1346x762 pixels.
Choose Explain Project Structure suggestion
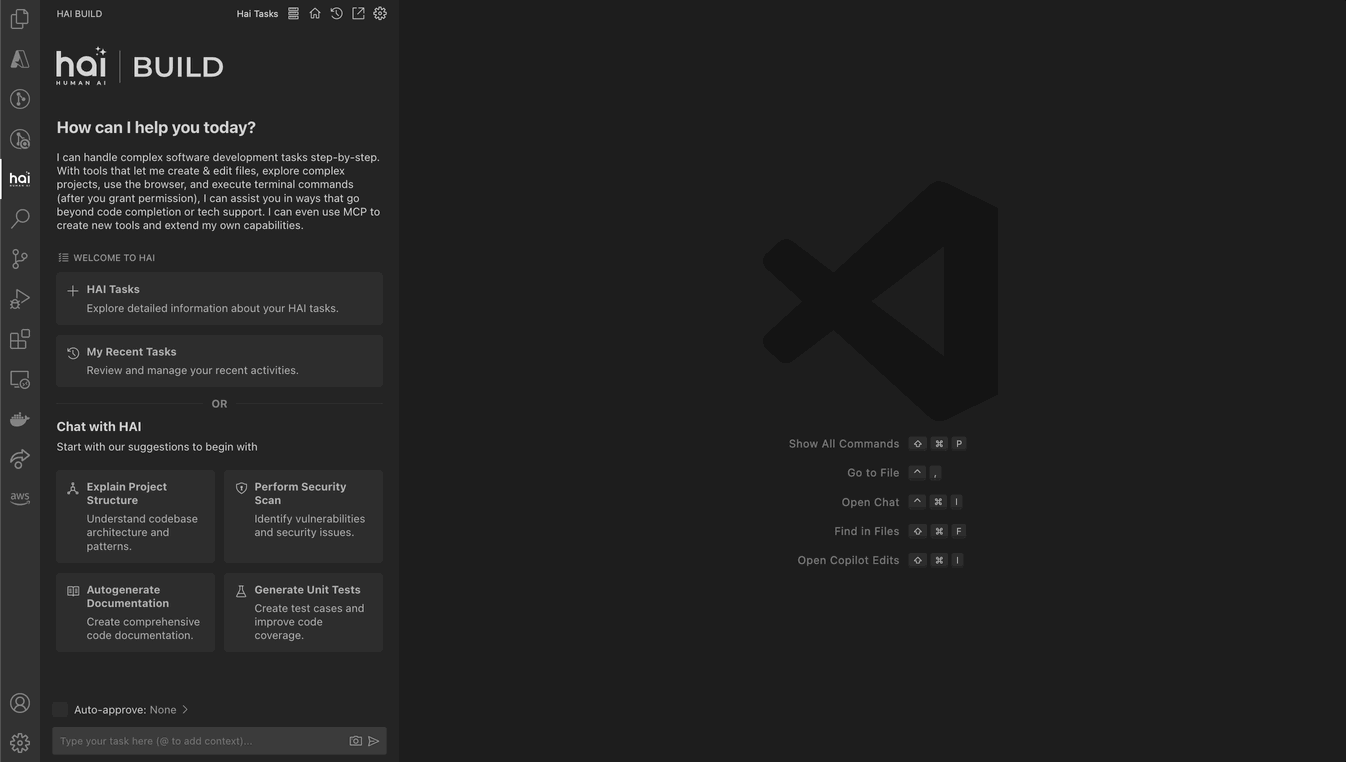click(135, 516)
